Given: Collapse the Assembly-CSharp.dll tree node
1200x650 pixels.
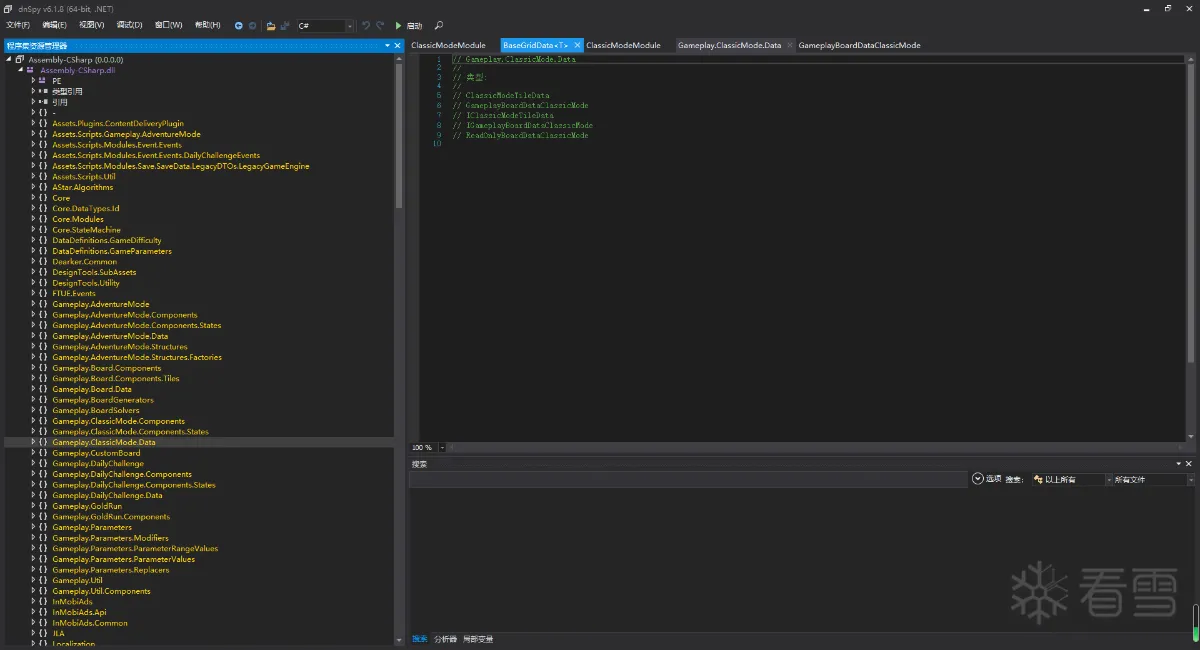Looking at the screenshot, I should [x=19, y=70].
